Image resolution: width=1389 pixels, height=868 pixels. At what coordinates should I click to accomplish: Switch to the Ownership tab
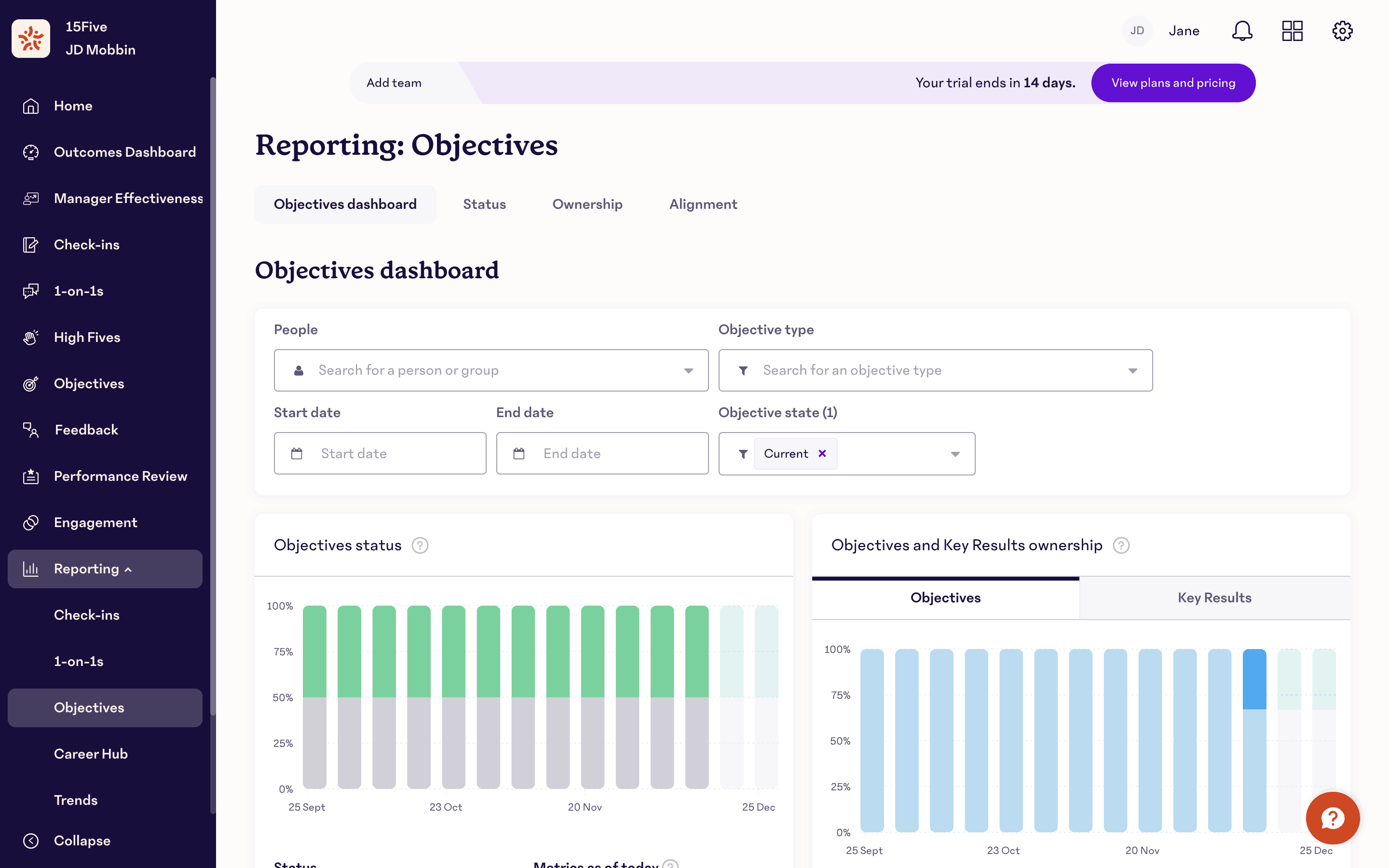pos(587,204)
